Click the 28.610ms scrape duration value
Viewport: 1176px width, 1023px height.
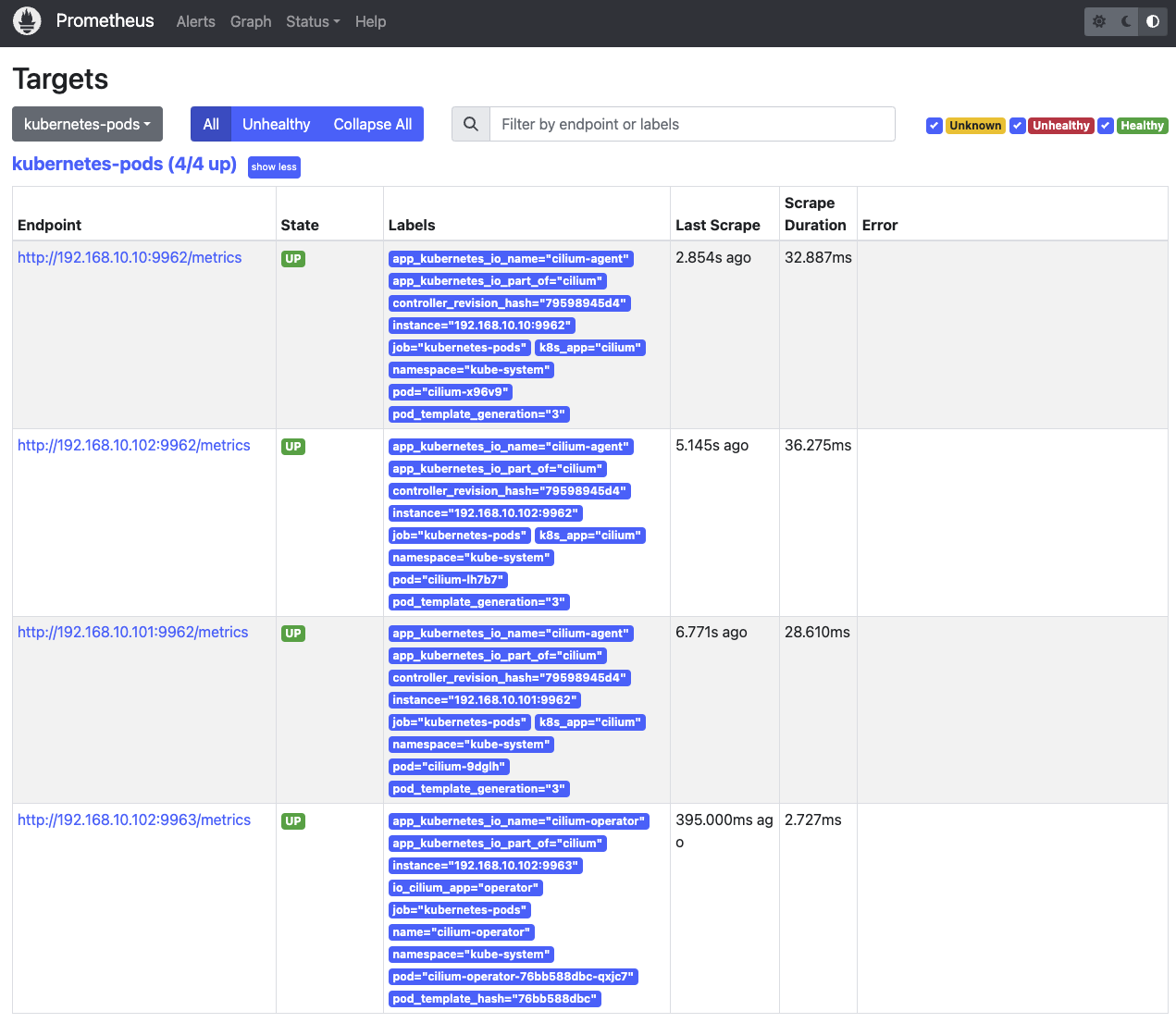click(817, 632)
